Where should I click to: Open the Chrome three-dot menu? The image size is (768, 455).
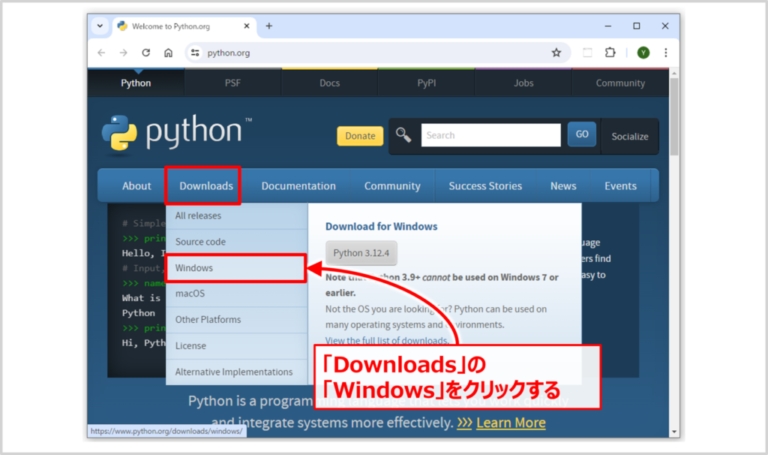click(x=666, y=53)
